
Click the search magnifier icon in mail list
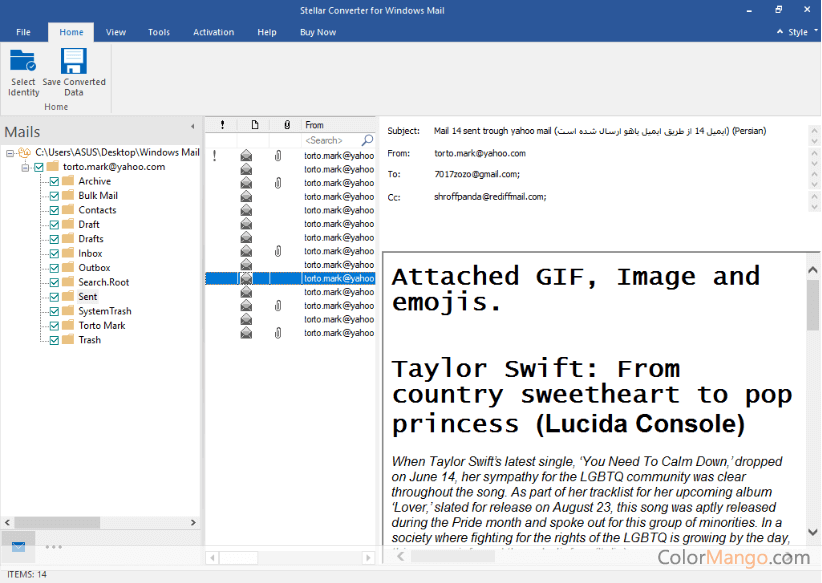pos(367,140)
